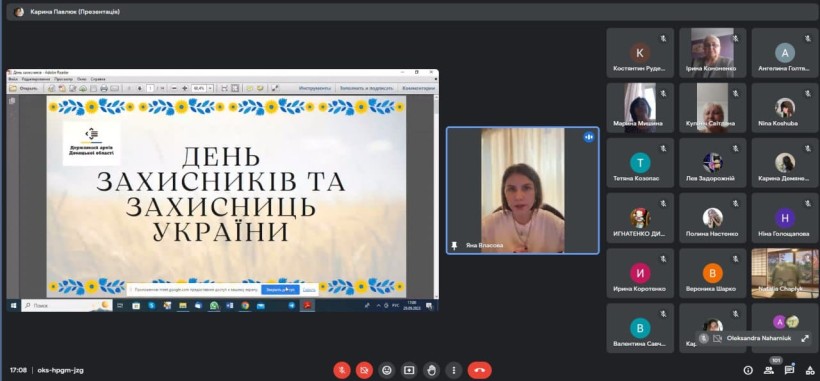This screenshot has width=820, height=381.
Task: Open Adobe Reader Файл menu
Action: pos(13,79)
